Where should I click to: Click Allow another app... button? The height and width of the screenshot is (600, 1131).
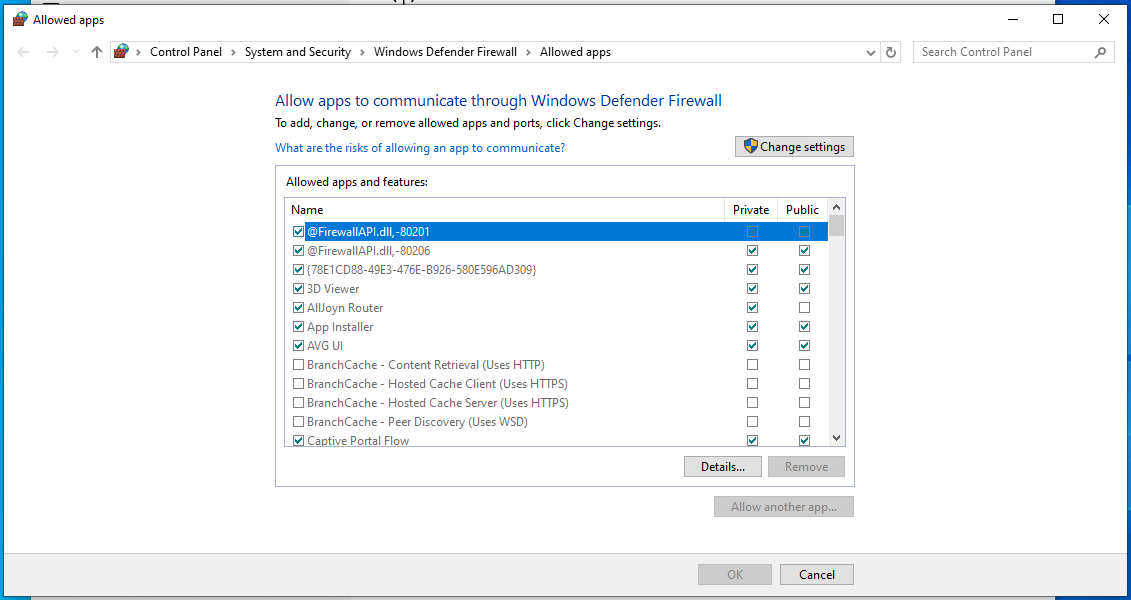coord(784,507)
